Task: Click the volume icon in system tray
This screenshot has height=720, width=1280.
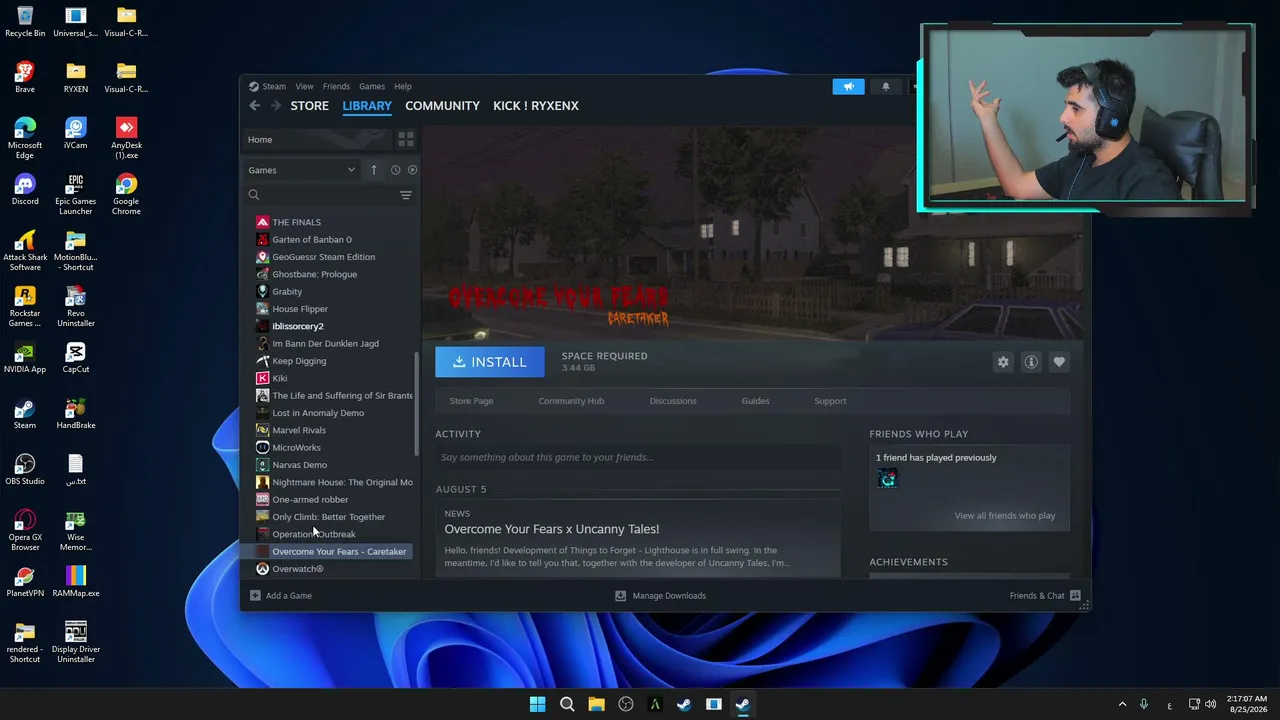Action: point(1211,704)
